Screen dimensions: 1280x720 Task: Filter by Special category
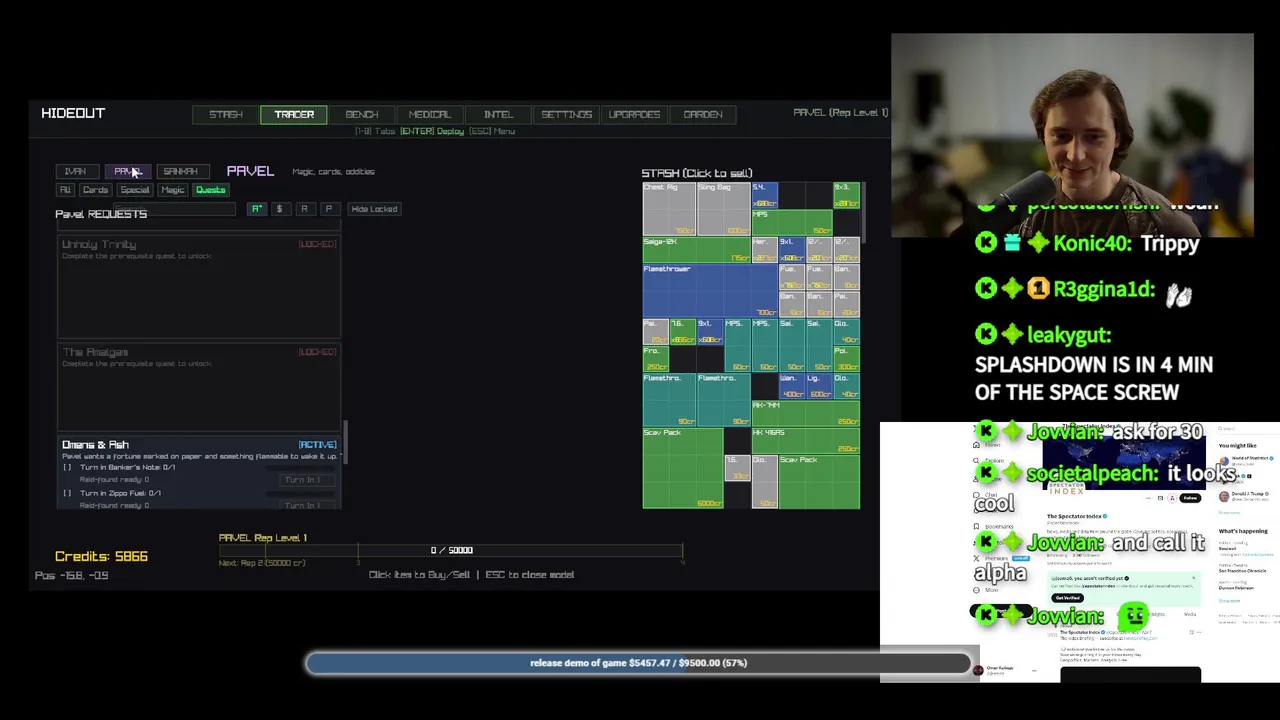coord(134,190)
